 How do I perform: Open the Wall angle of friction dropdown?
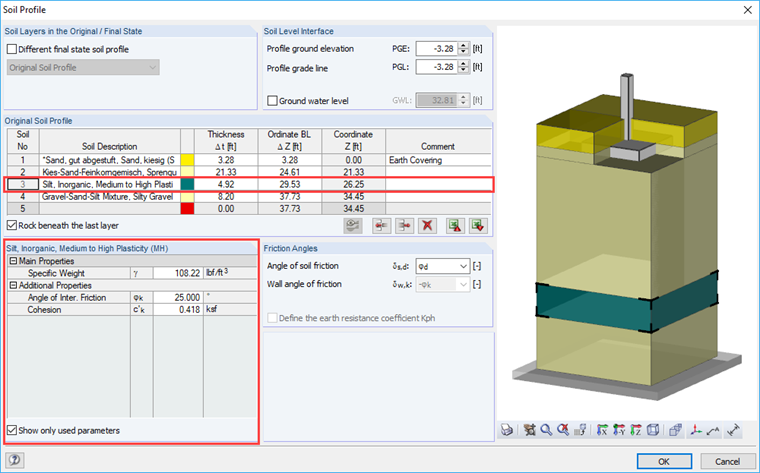click(x=443, y=284)
